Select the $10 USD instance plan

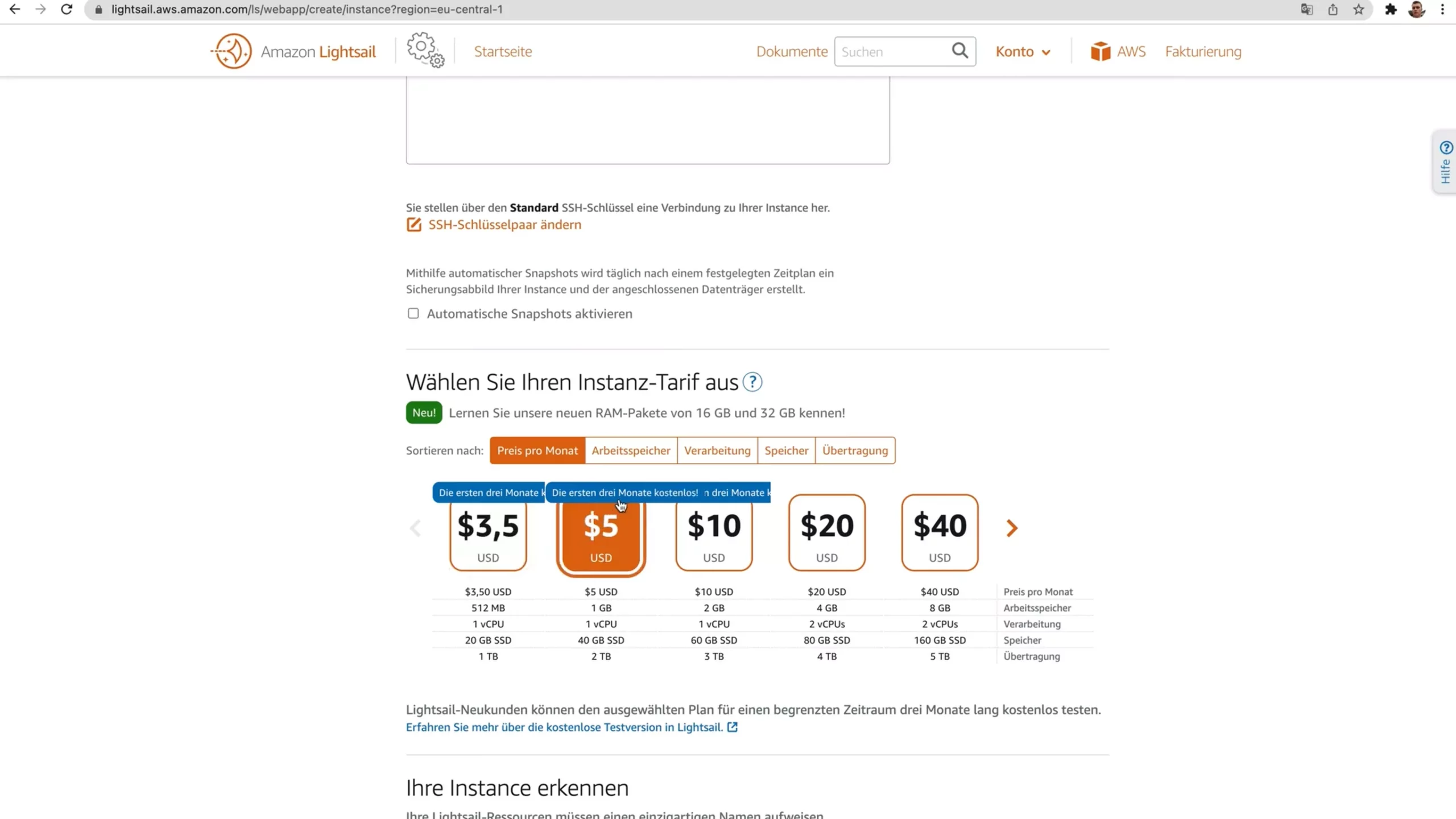coord(714,532)
